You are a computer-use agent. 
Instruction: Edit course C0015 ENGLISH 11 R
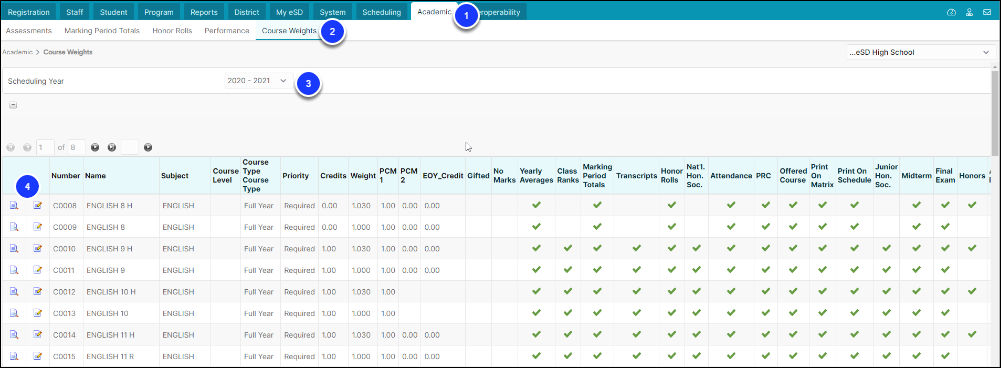pos(38,356)
